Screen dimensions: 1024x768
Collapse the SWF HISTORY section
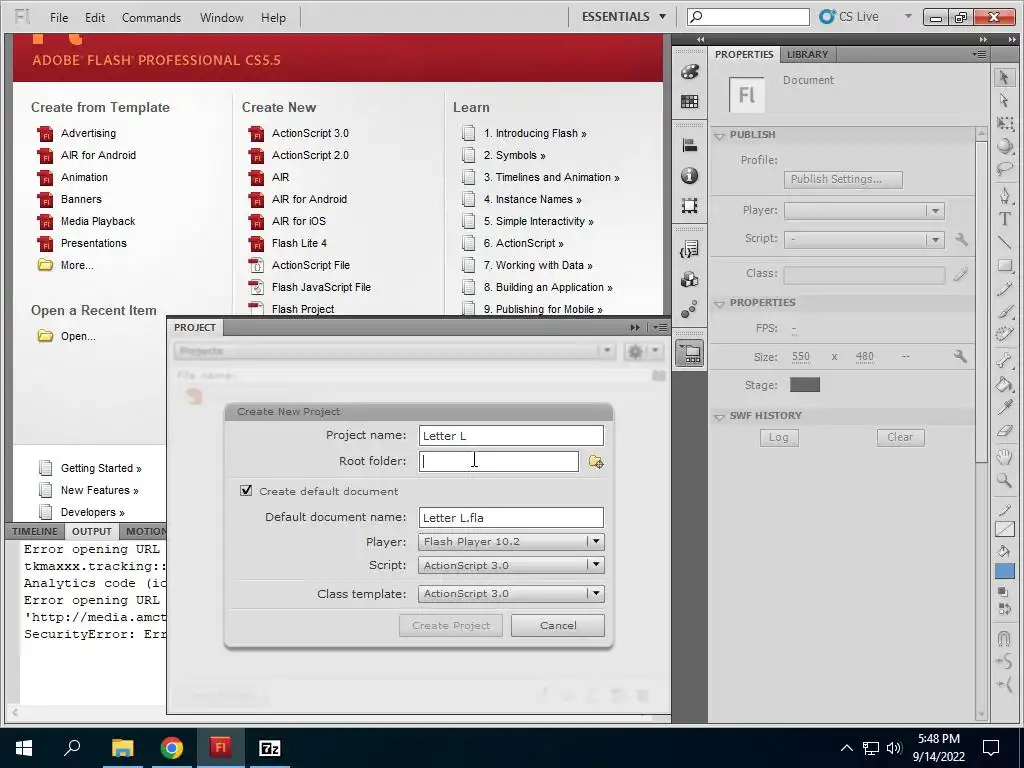720,416
